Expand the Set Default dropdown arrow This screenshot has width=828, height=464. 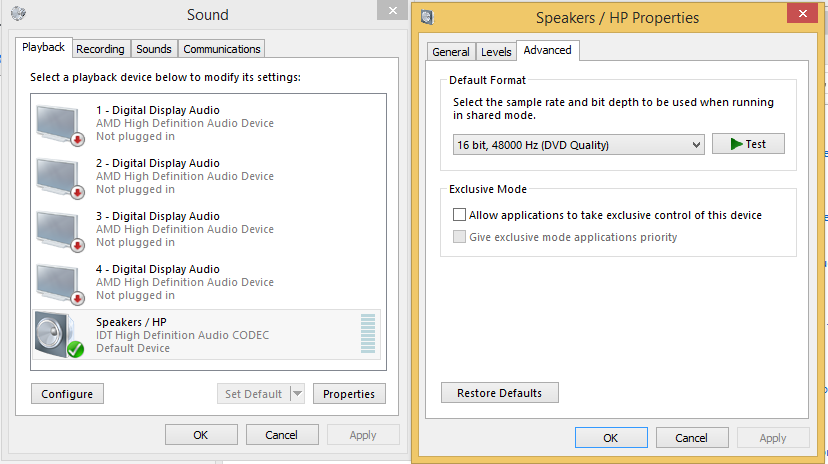(x=297, y=394)
